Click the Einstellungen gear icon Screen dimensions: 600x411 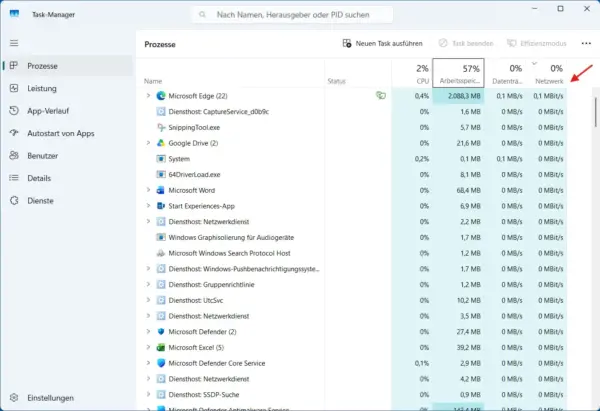tap(14, 398)
